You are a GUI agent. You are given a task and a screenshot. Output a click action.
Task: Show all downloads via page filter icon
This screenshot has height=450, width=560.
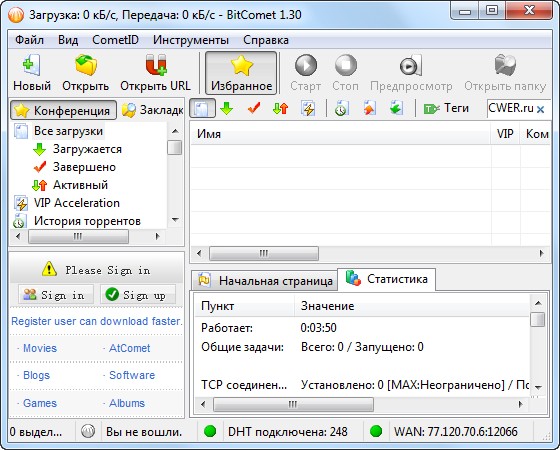point(202,108)
